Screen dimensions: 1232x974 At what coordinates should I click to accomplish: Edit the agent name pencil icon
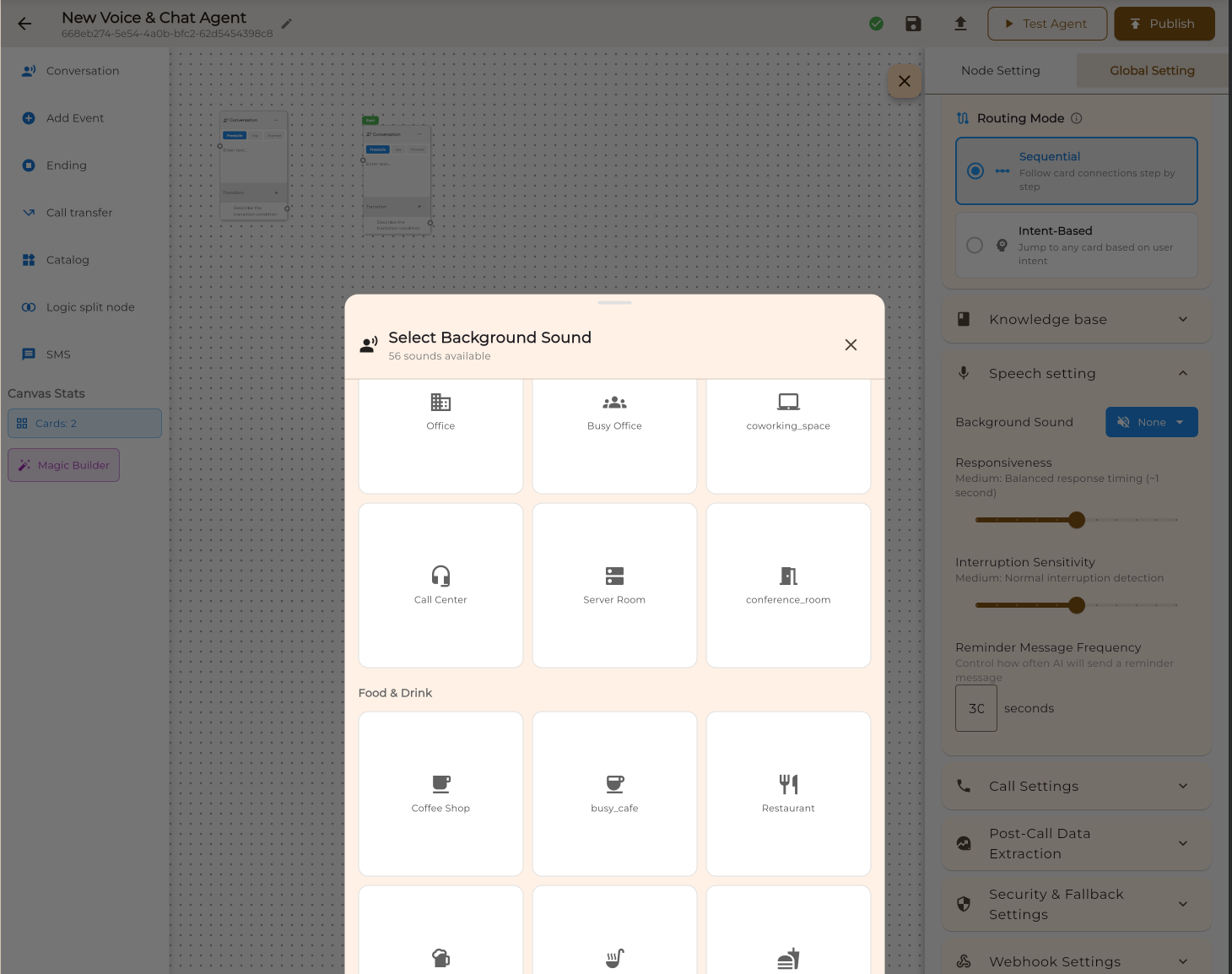point(287,24)
